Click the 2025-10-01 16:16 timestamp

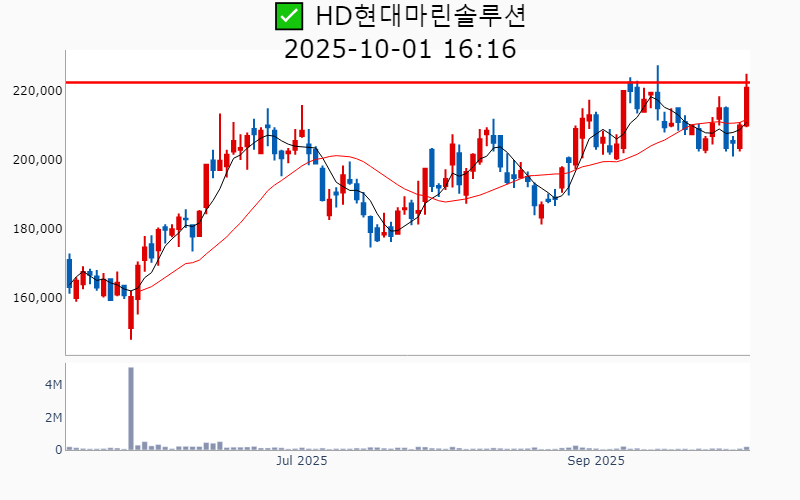pos(400,48)
